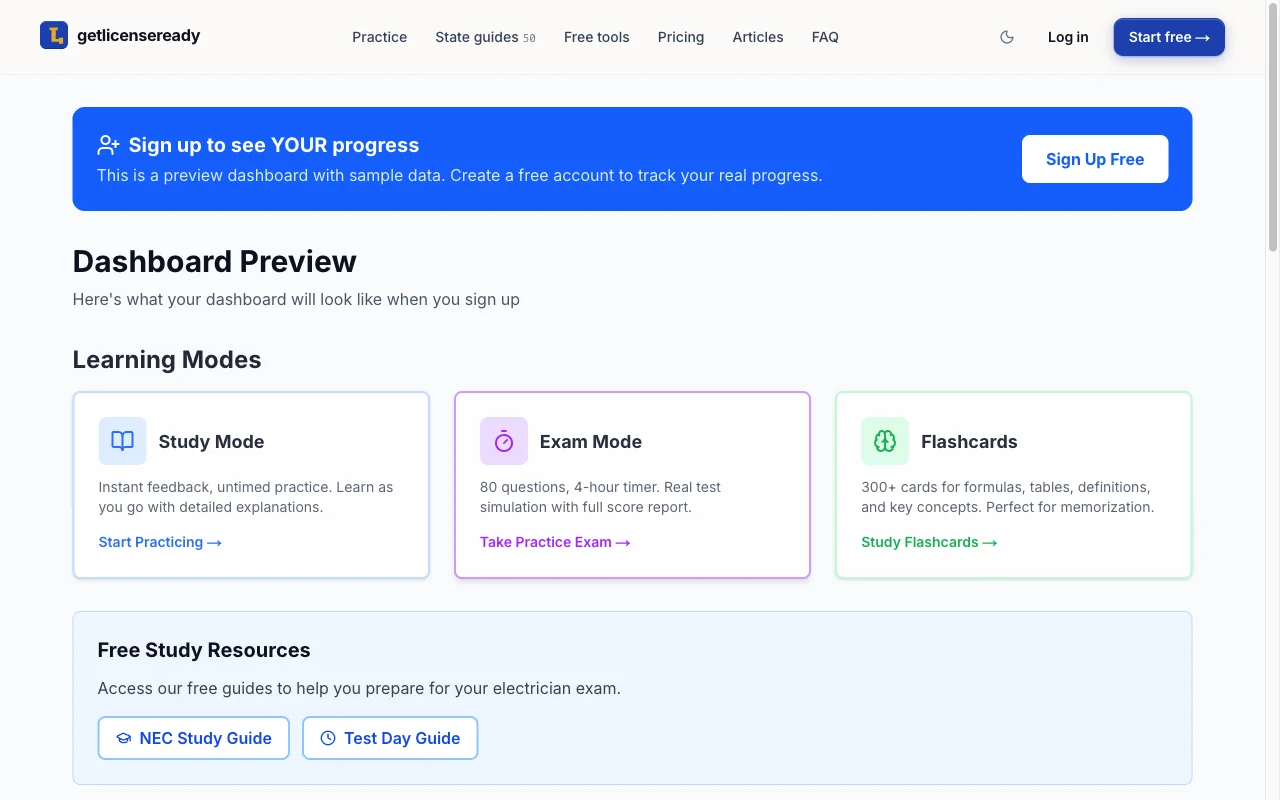The width and height of the screenshot is (1280, 800).
Task: Click the user-plus icon in the banner
Action: [x=108, y=145]
